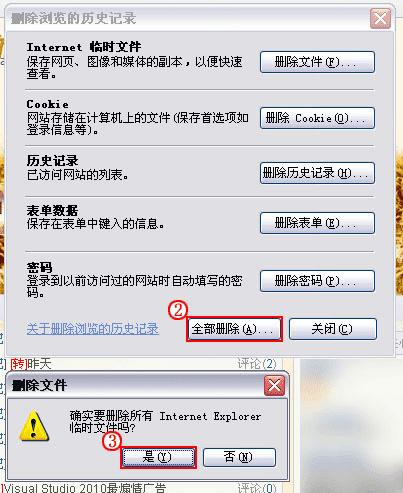Open 评论(2) comments link

[257, 364]
